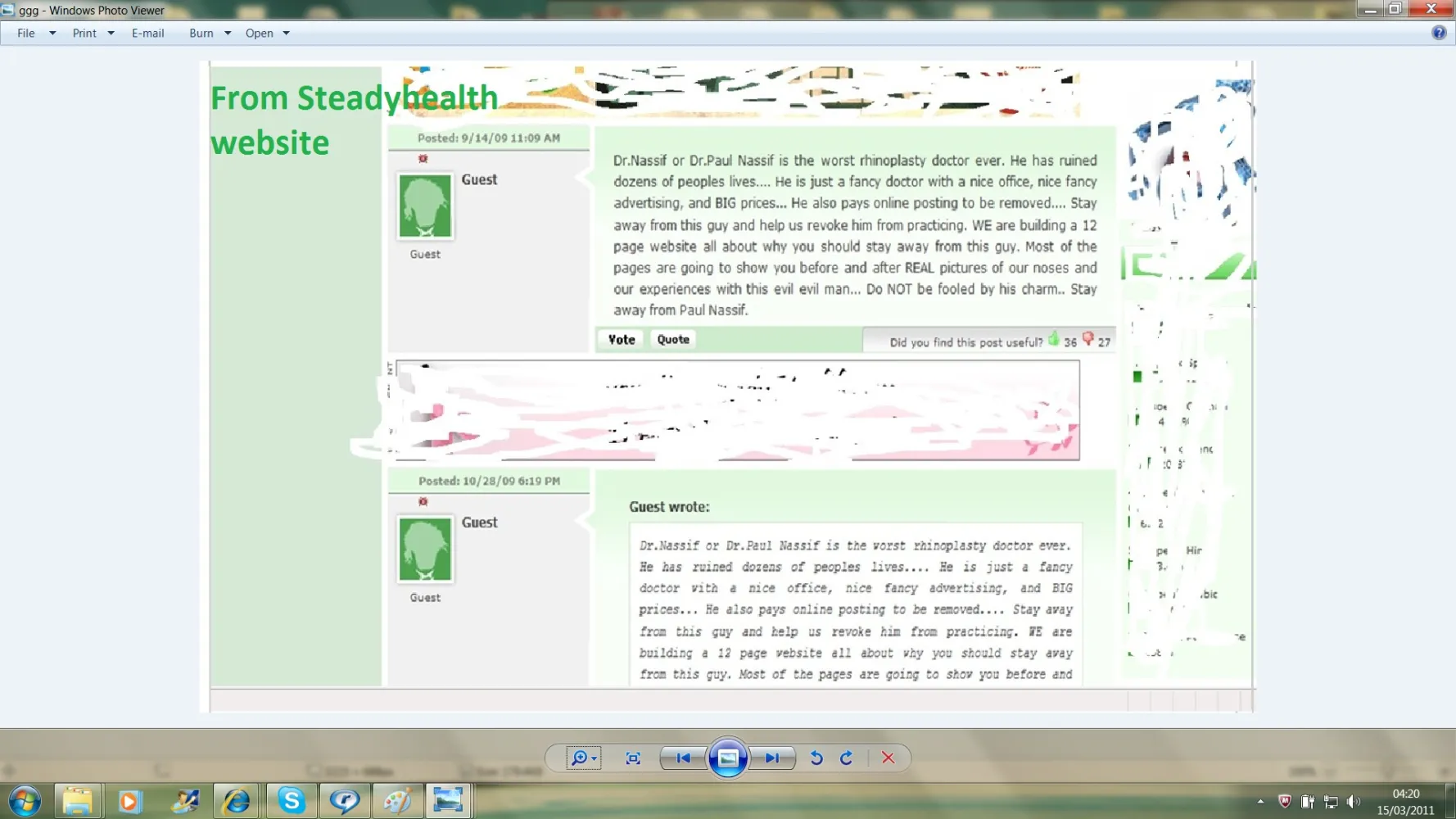Screen dimensions: 1456x819
Task: Click the Vote button in the image
Action: point(622,339)
